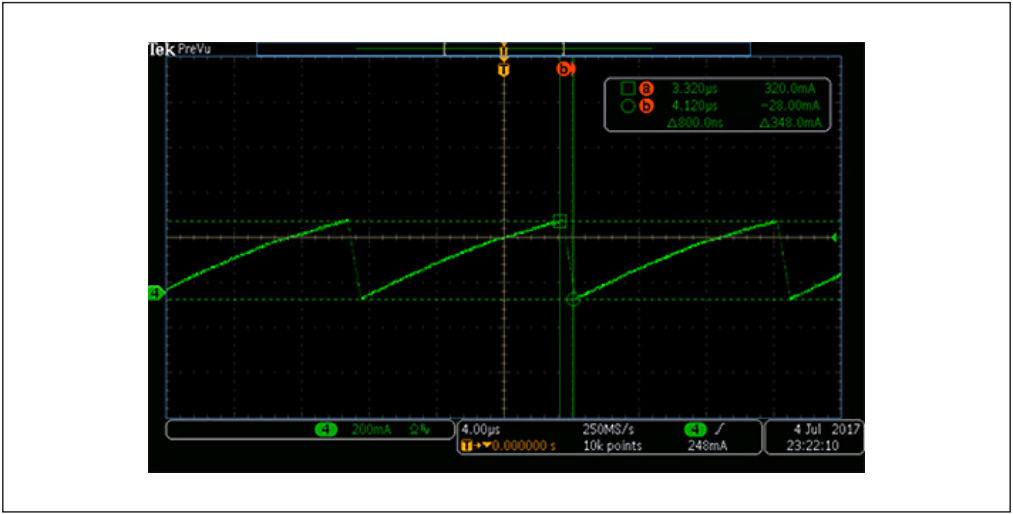The image size is (1013, 514).
Task: Click the 10k points record length
Action: pyautogui.click(x=612, y=446)
